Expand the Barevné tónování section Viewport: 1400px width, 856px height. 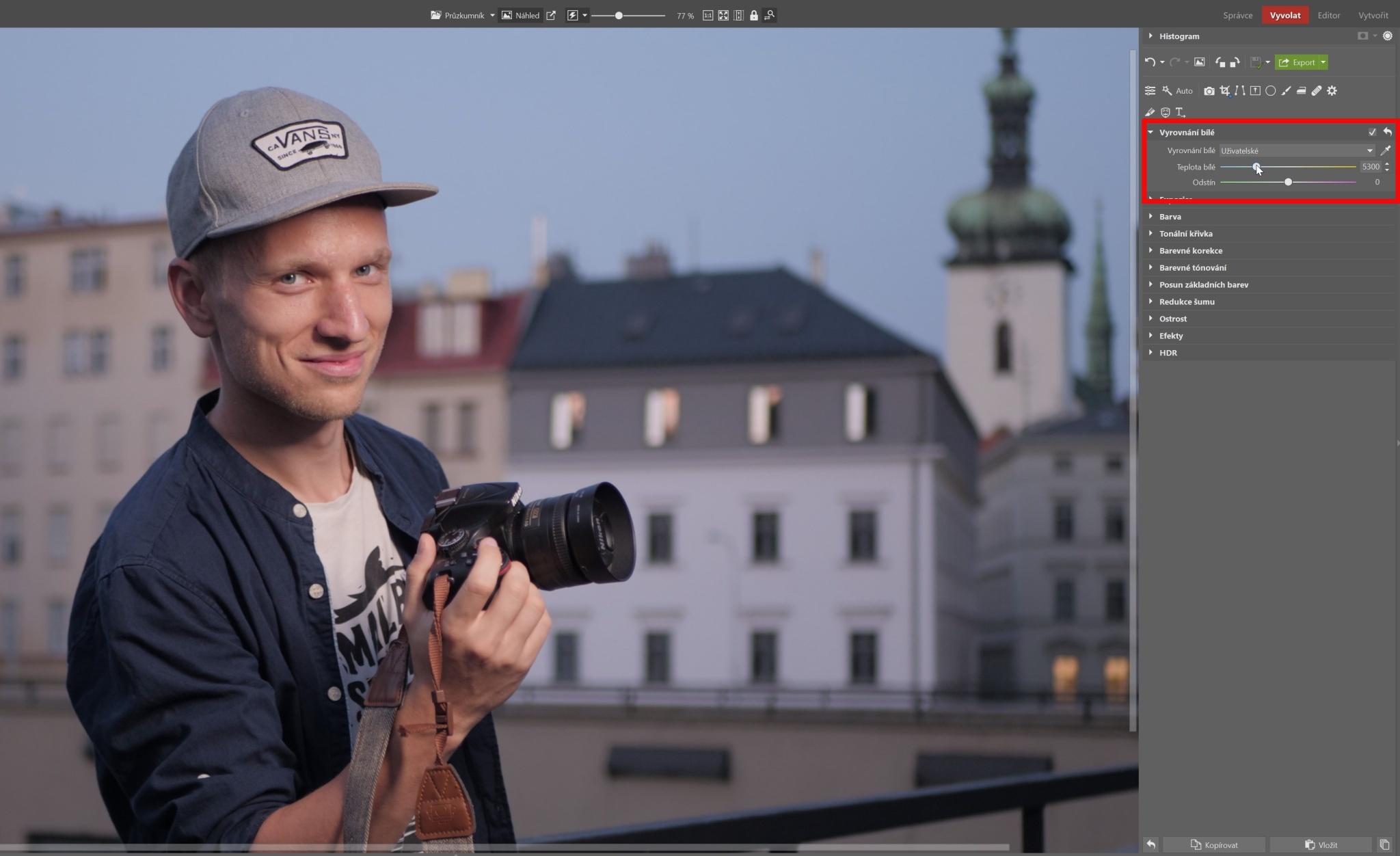point(1150,267)
